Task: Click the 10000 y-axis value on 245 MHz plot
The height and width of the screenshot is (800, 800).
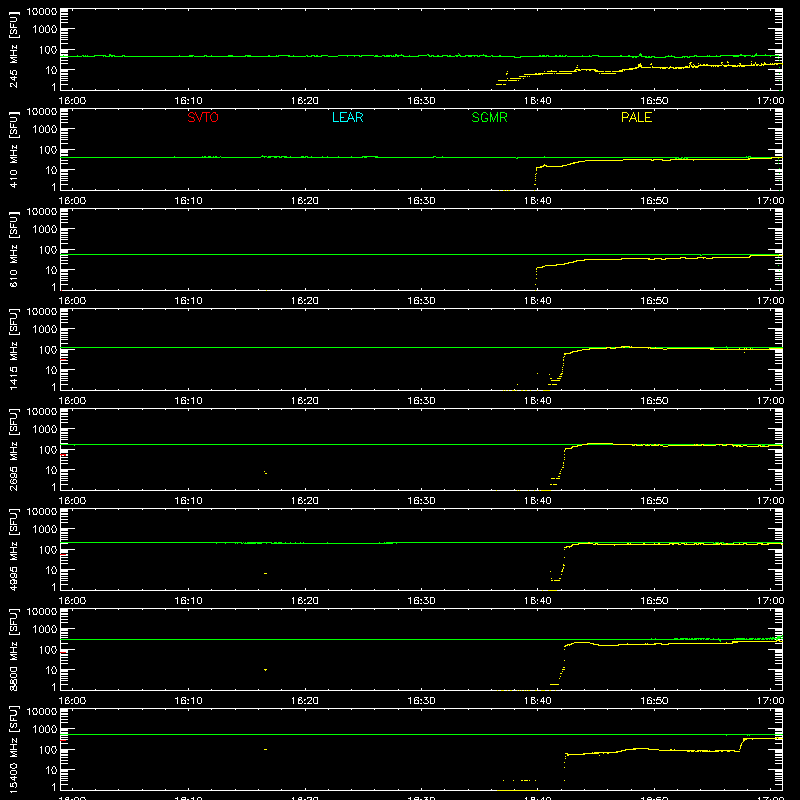Action: pyautogui.click(x=42, y=12)
